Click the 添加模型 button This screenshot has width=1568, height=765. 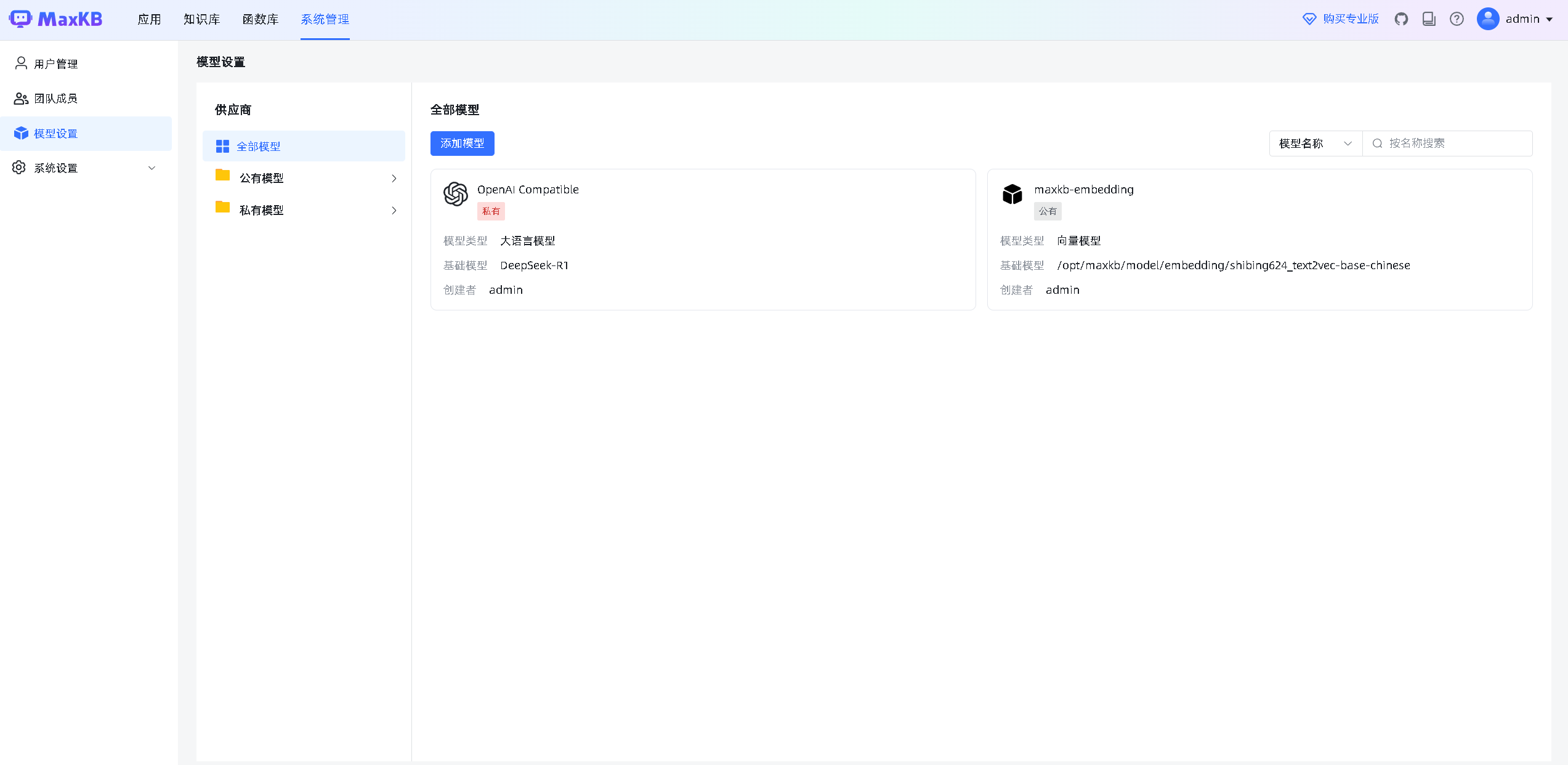point(462,143)
